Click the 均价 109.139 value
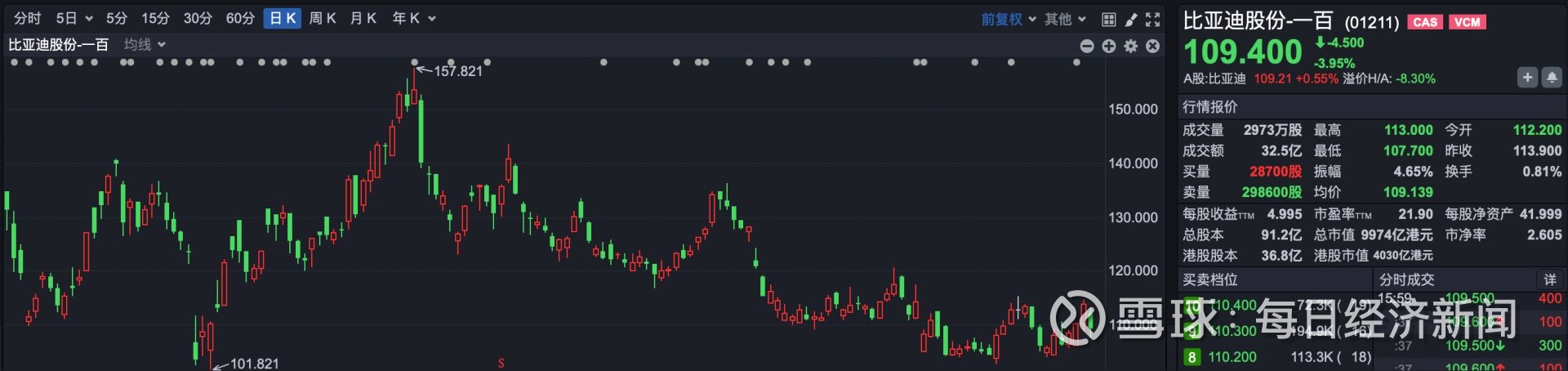The width and height of the screenshot is (1568, 371). pyautogui.click(x=1408, y=192)
